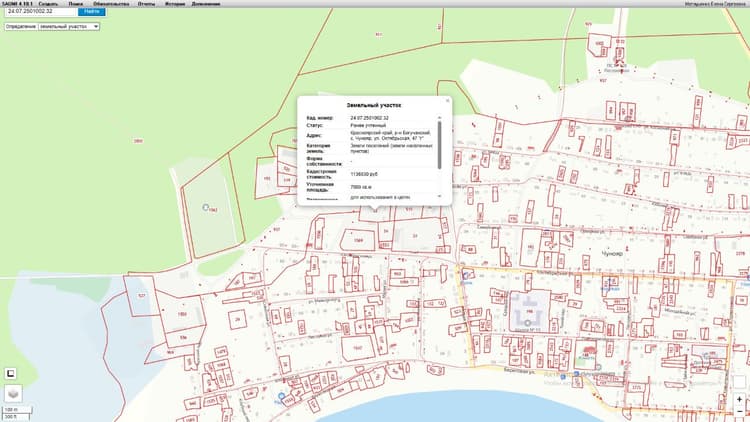Click the popup vertical scrollbar thumb
Screen dimensions: 750x422
tap(439, 145)
